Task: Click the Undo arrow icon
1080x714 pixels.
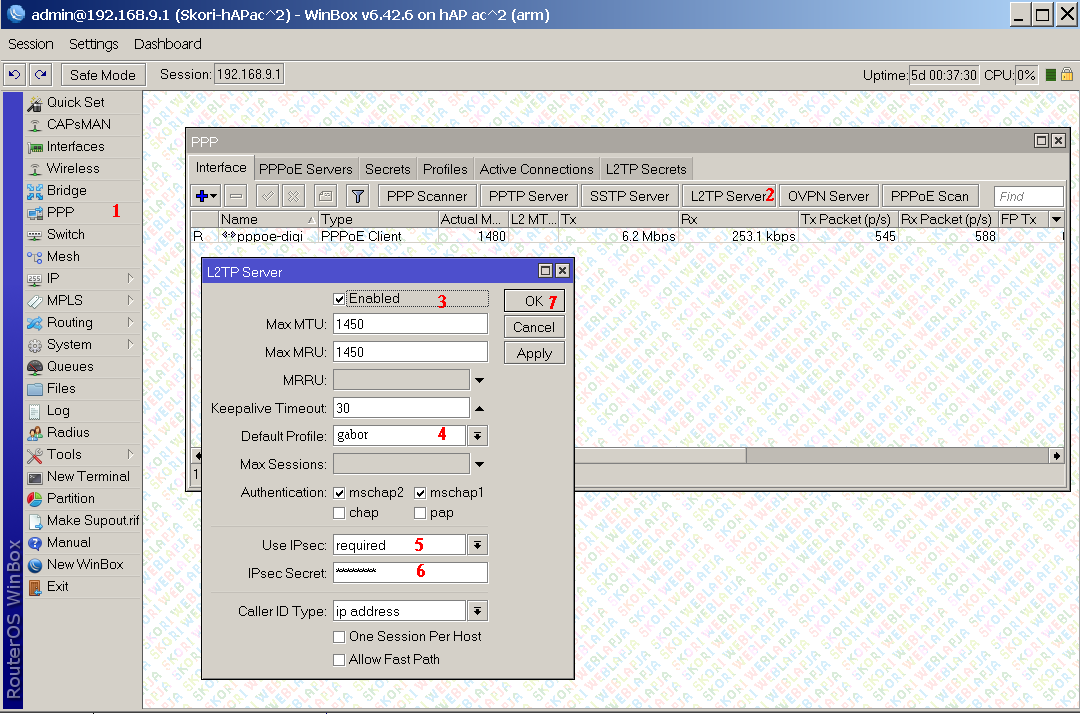Action: tap(14, 74)
